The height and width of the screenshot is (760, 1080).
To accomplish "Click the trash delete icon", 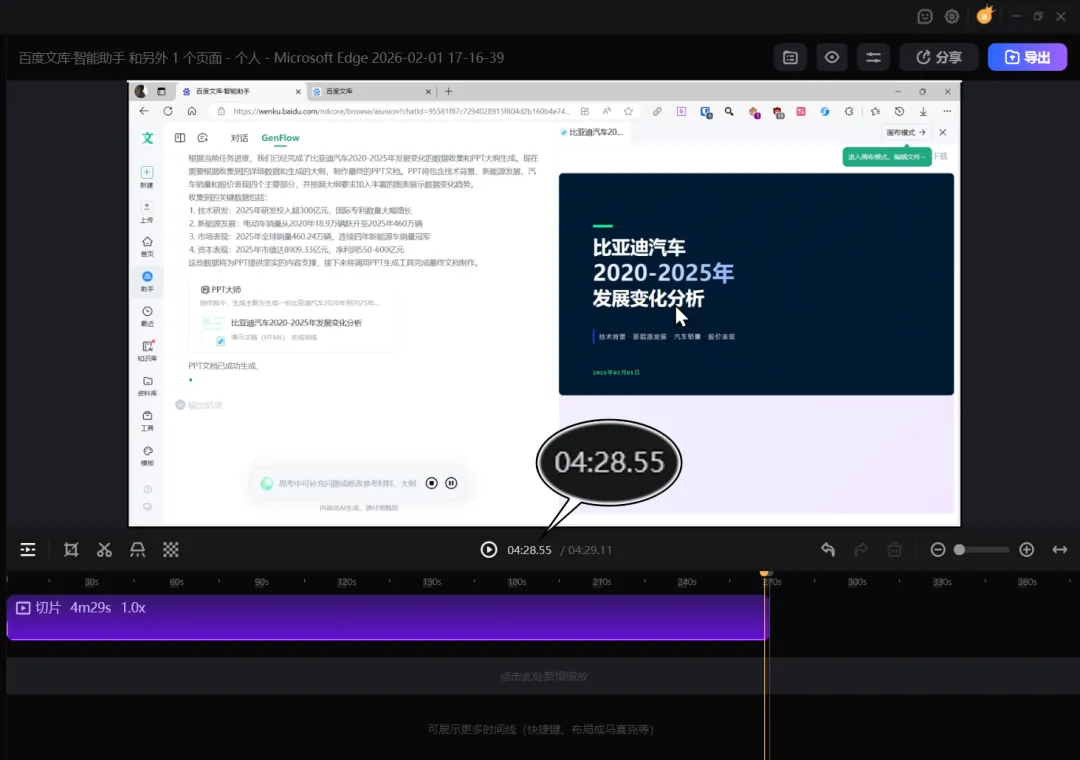I will pyautogui.click(x=895, y=549).
